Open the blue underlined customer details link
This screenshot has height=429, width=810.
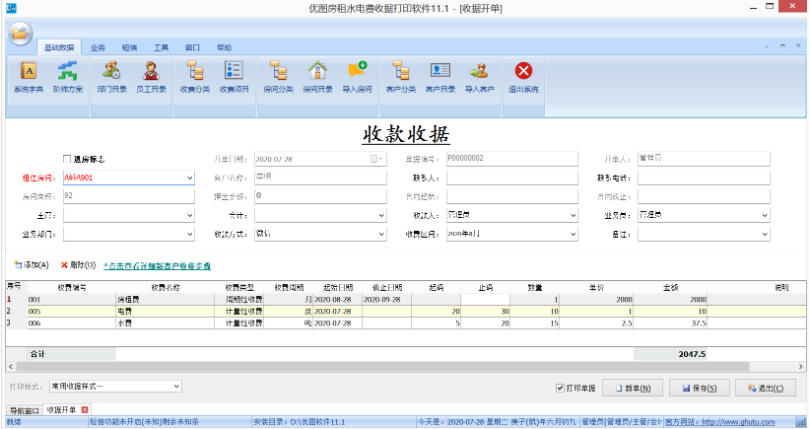tap(157, 266)
